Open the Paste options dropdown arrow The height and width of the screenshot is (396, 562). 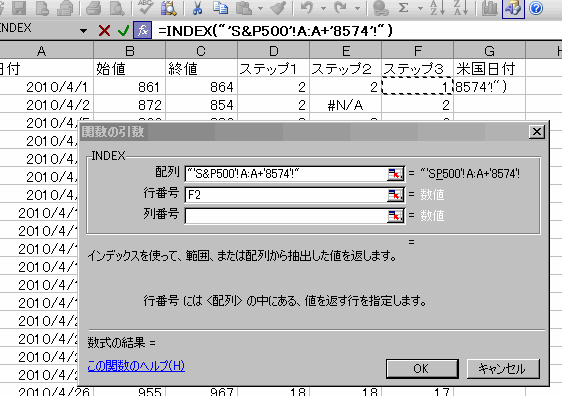tap(261, 8)
